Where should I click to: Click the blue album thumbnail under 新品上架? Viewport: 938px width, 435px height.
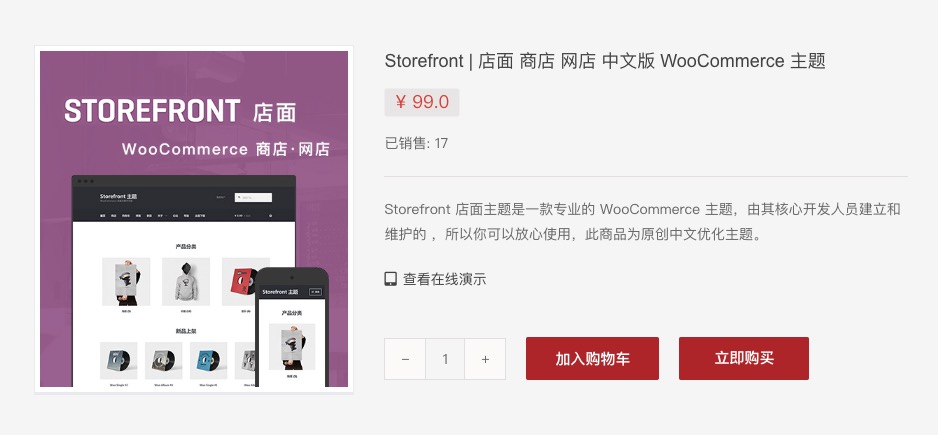pyautogui.click(x=208, y=361)
